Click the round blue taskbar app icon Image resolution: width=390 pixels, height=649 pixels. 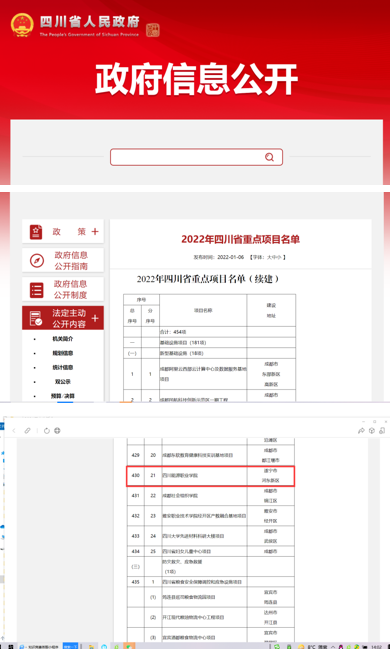(104, 646)
